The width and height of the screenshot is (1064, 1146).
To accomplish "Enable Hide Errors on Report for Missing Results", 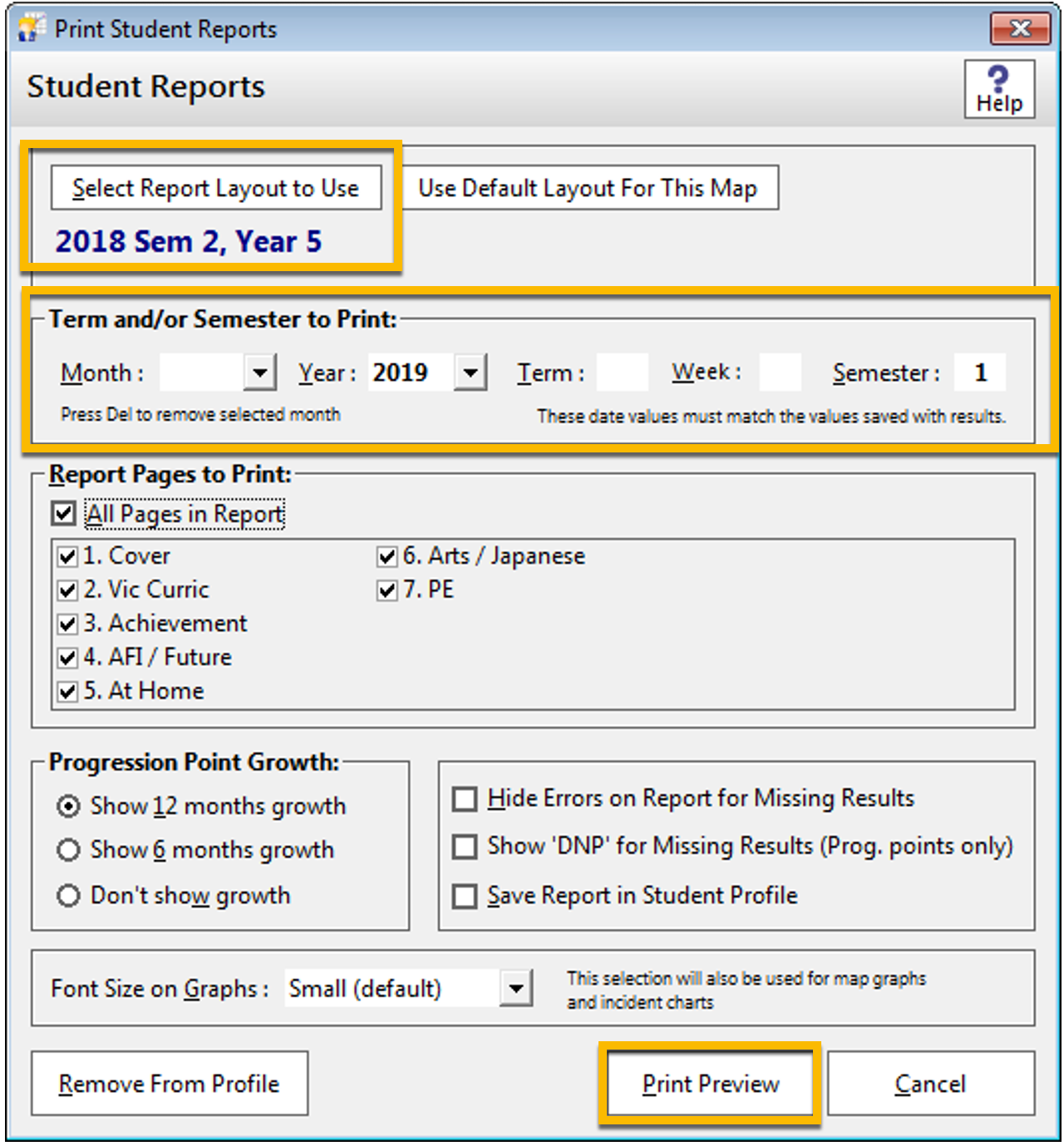I will [465, 797].
